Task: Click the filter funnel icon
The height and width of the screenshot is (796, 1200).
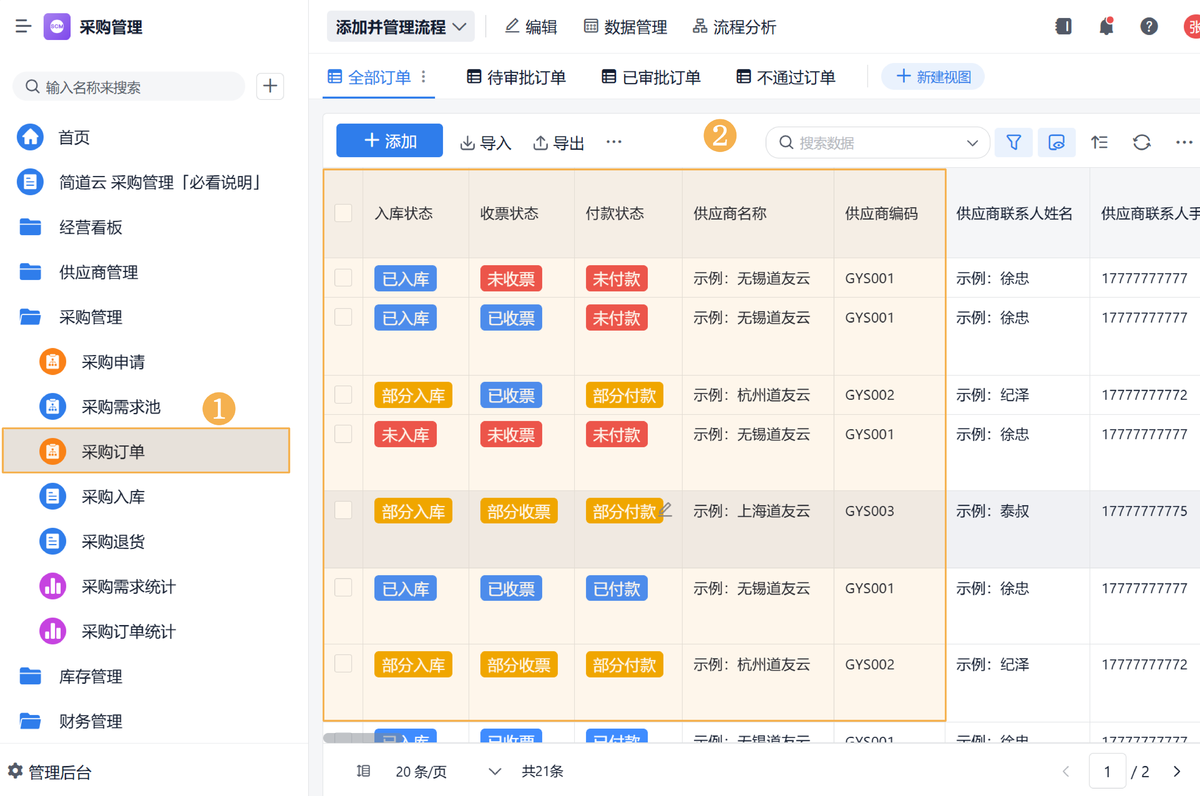Action: (x=1013, y=143)
